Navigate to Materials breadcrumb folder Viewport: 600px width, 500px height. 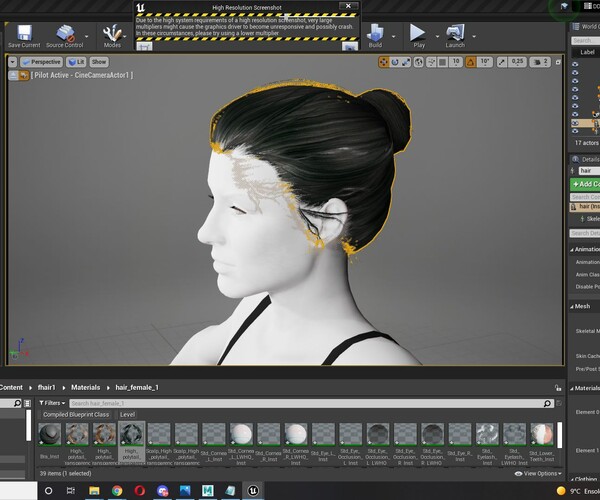85,388
